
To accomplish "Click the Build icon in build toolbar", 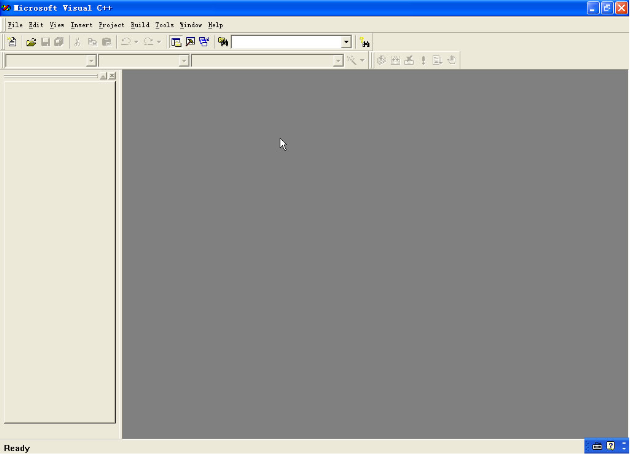I will pyautogui.click(x=395, y=60).
